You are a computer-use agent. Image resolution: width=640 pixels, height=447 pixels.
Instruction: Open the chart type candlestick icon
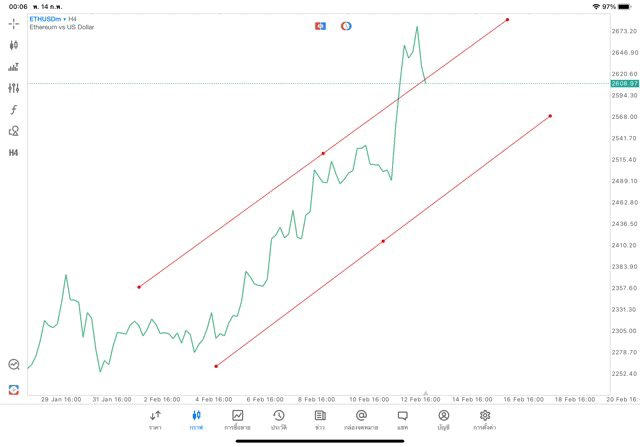(14, 45)
